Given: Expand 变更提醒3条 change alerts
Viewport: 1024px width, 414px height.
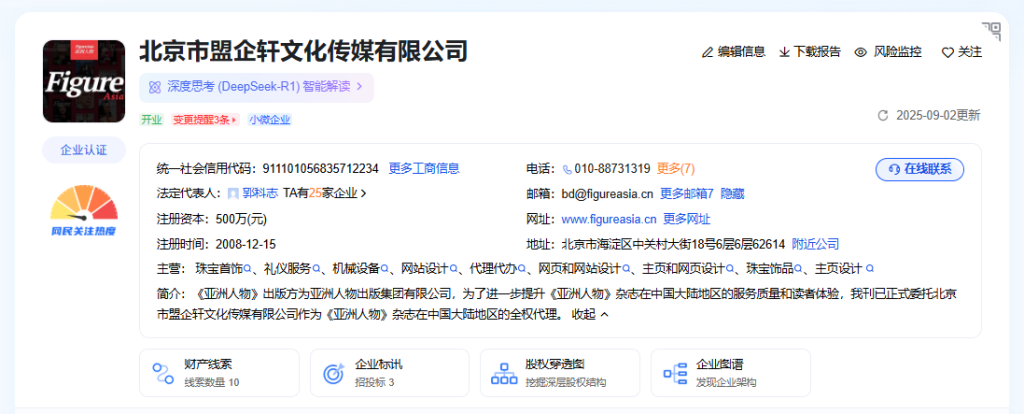Looking at the screenshot, I should (x=205, y=120).
